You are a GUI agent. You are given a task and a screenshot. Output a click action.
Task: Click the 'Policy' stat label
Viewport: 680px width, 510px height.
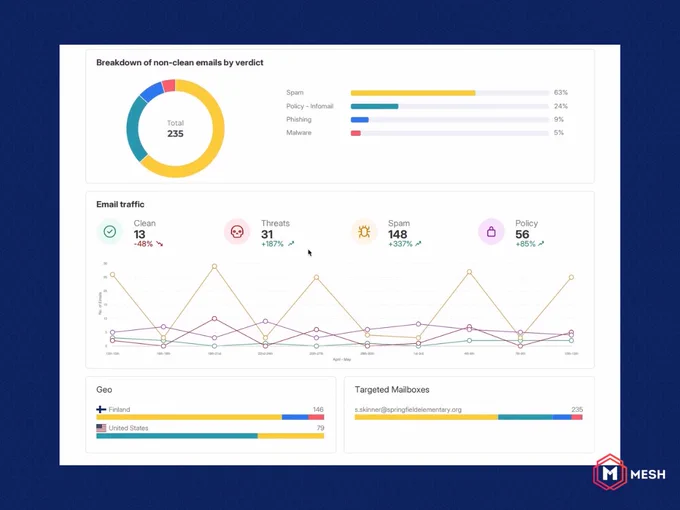[526, 223]
